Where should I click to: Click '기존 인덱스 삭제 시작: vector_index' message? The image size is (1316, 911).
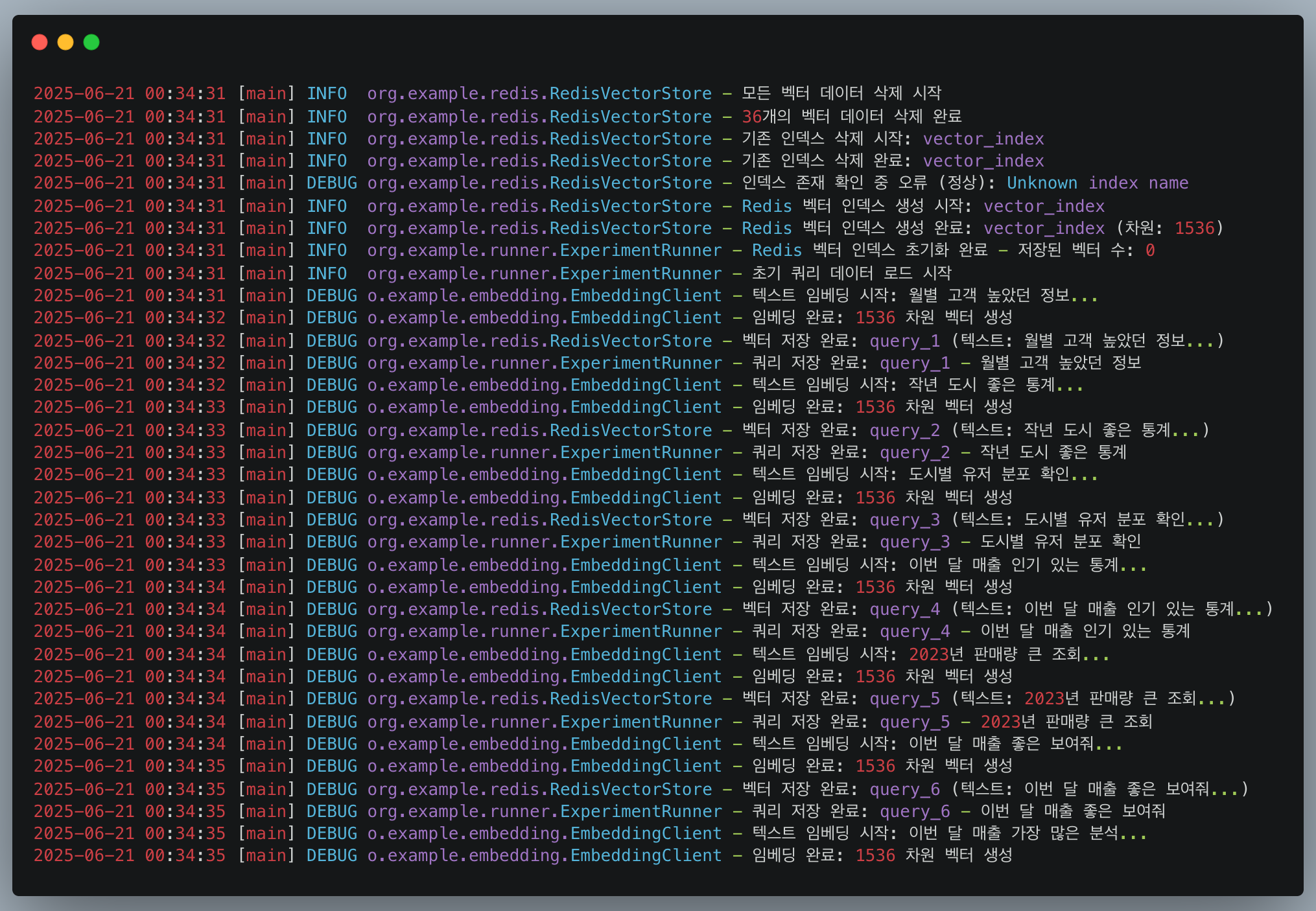(892, 139)
